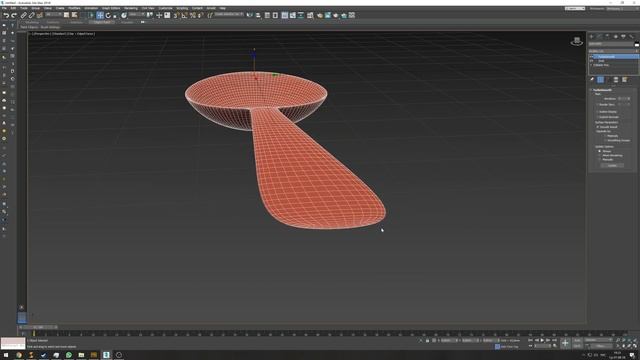Open the Material Editor icon
640x360 pixels.
pos(310,15)
